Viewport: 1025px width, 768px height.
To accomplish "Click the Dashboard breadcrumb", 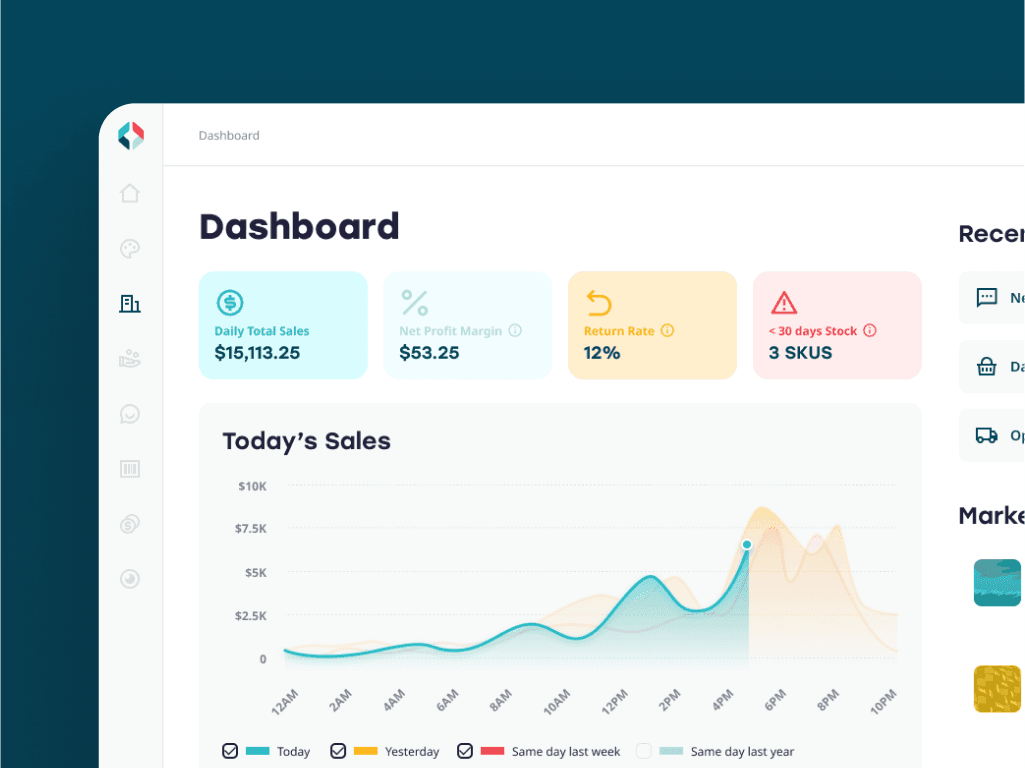I will click(229, 136).
